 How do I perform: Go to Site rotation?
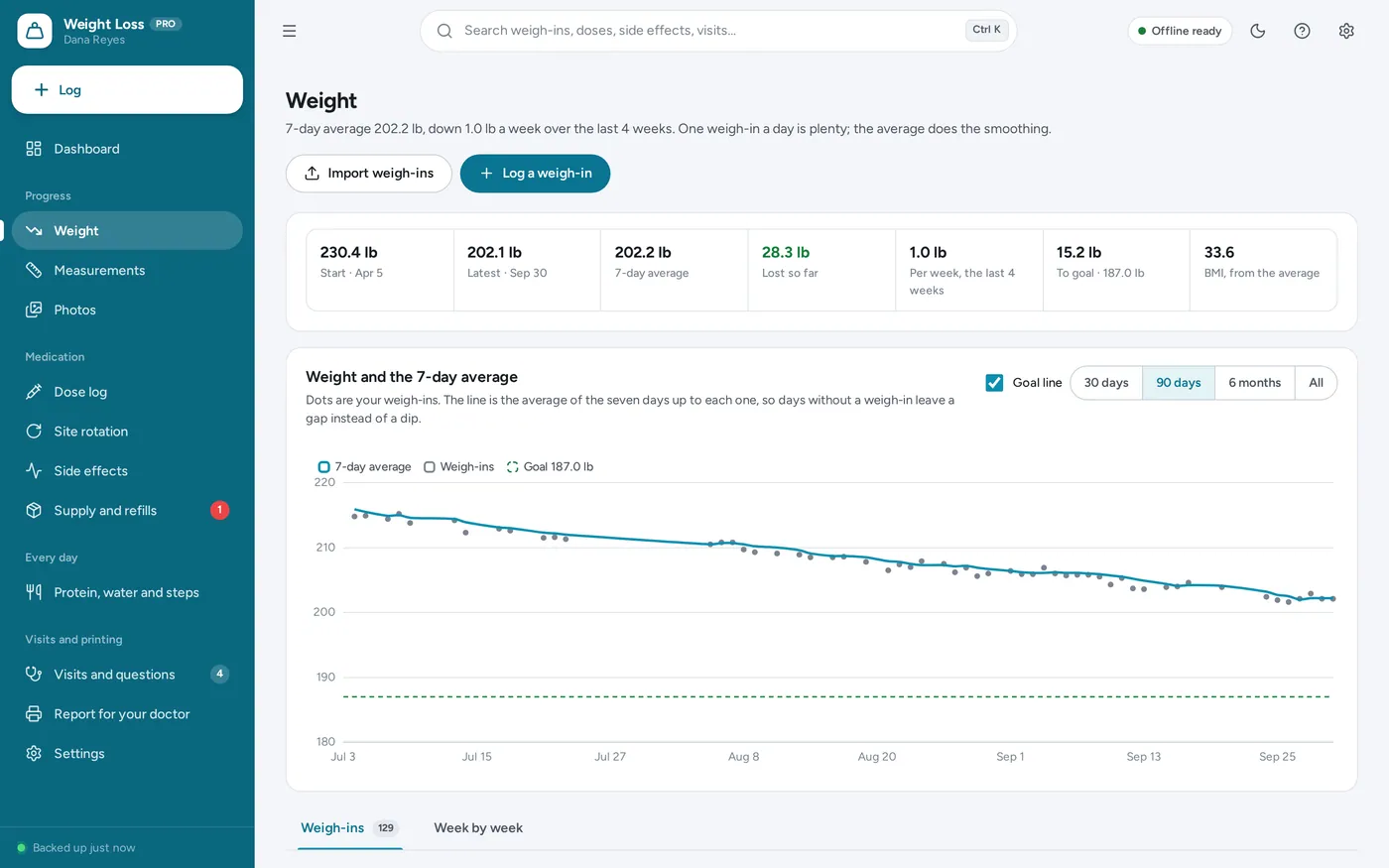coord(127,432)
